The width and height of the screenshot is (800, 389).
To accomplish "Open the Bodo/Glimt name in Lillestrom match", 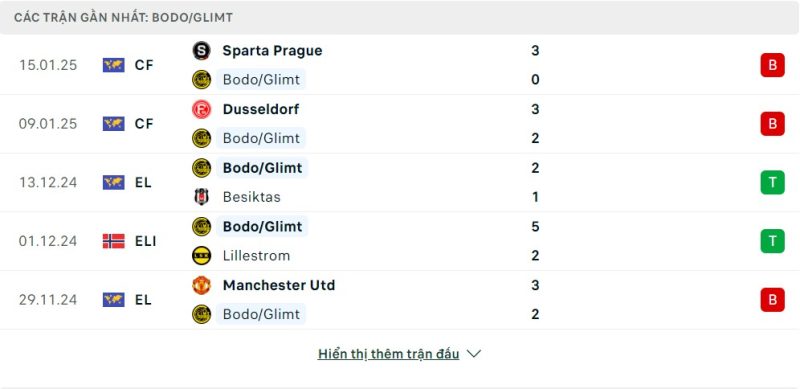I will click(262, 226).
